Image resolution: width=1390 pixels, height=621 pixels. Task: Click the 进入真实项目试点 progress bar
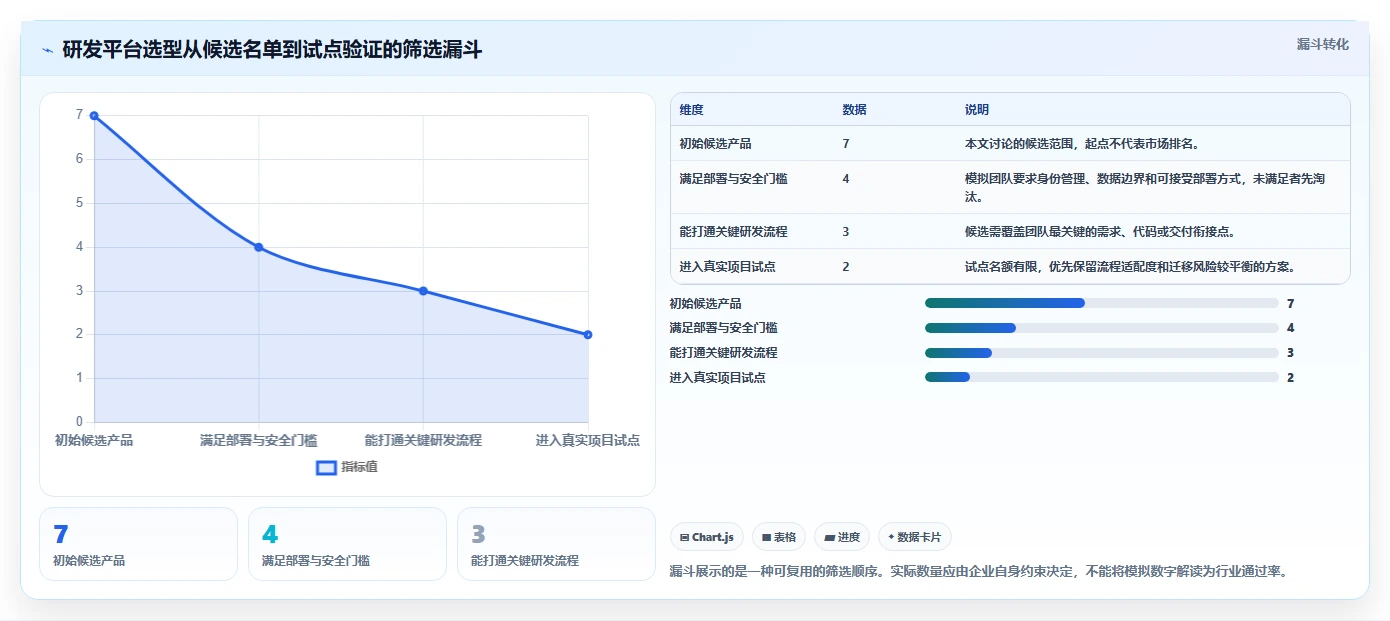coord(1102,377)
